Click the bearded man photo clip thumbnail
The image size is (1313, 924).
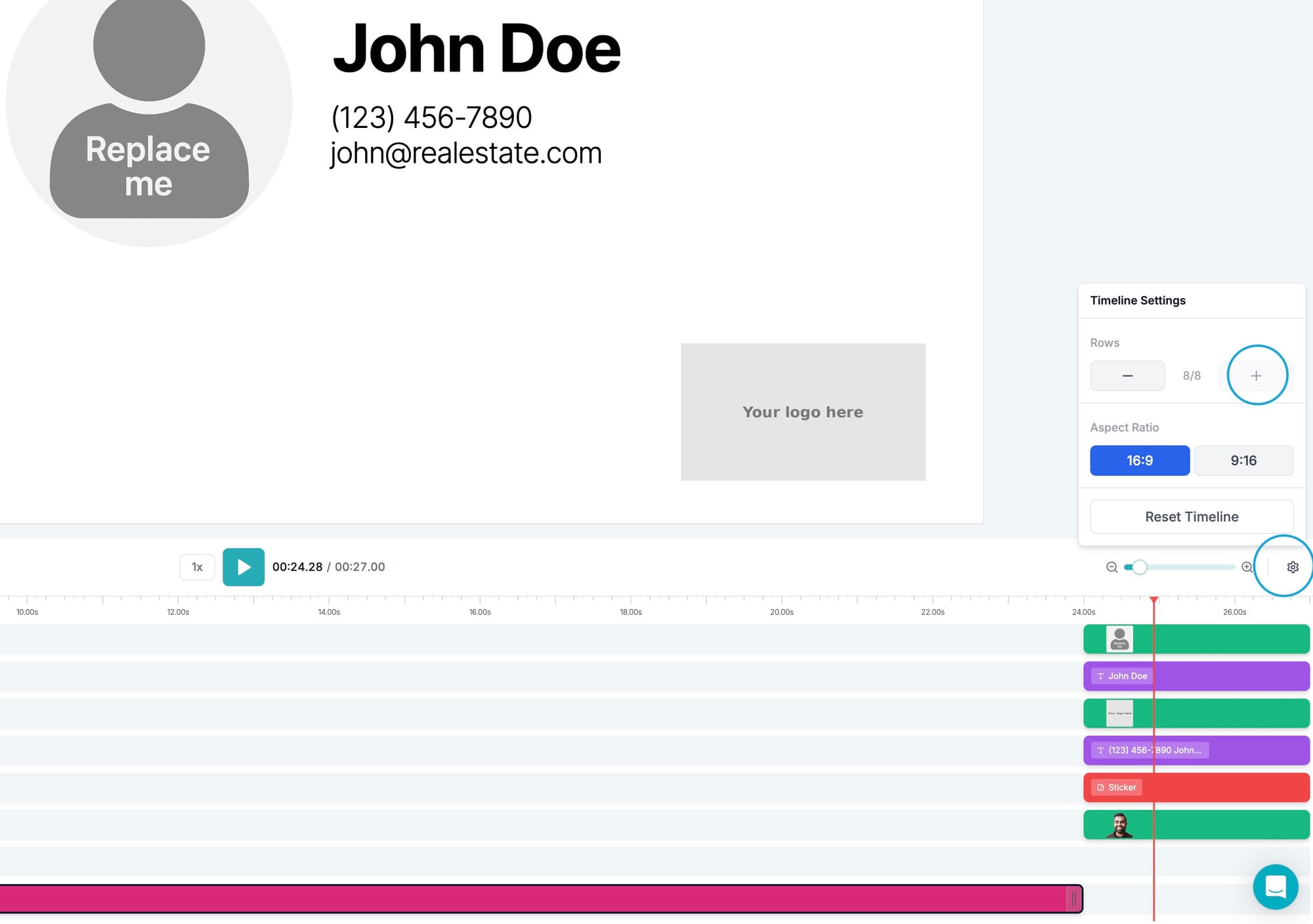(x=1119, y=825)
